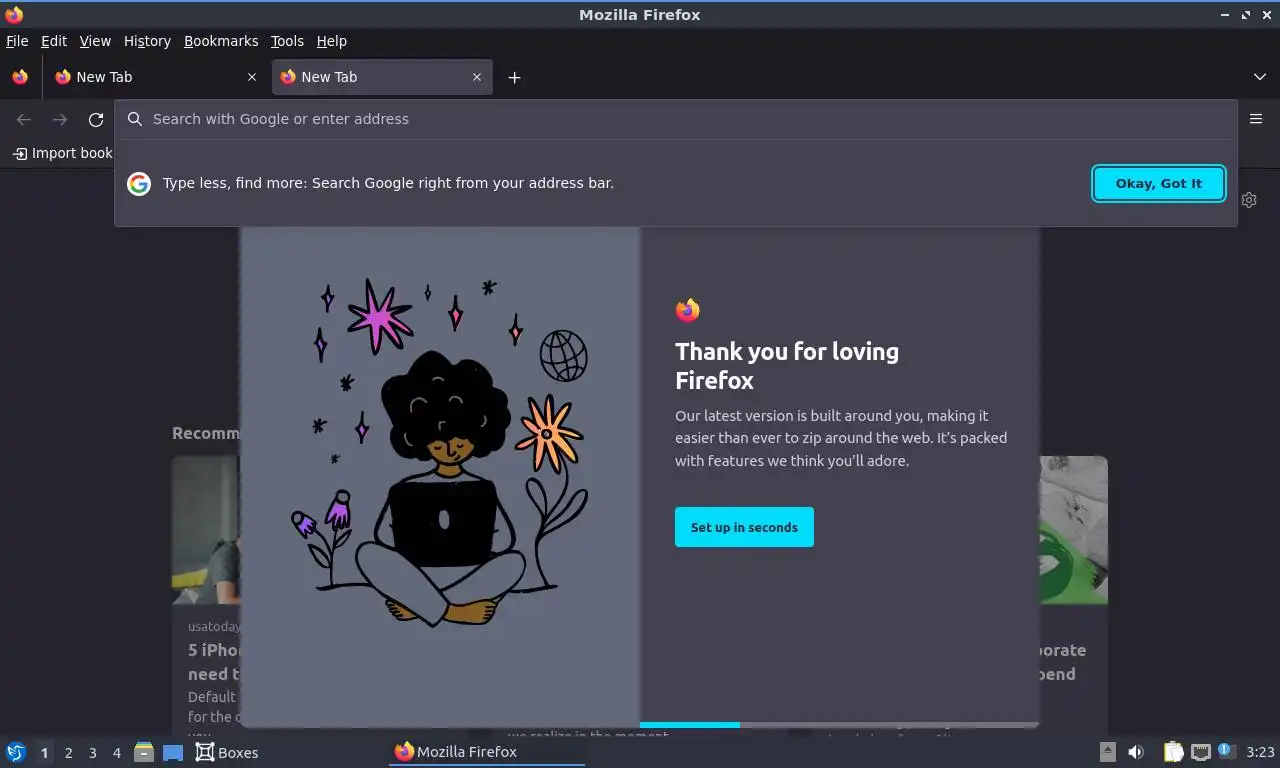Open the History menu
Viewport: 1280px width, 768px height.
[147, 41]
